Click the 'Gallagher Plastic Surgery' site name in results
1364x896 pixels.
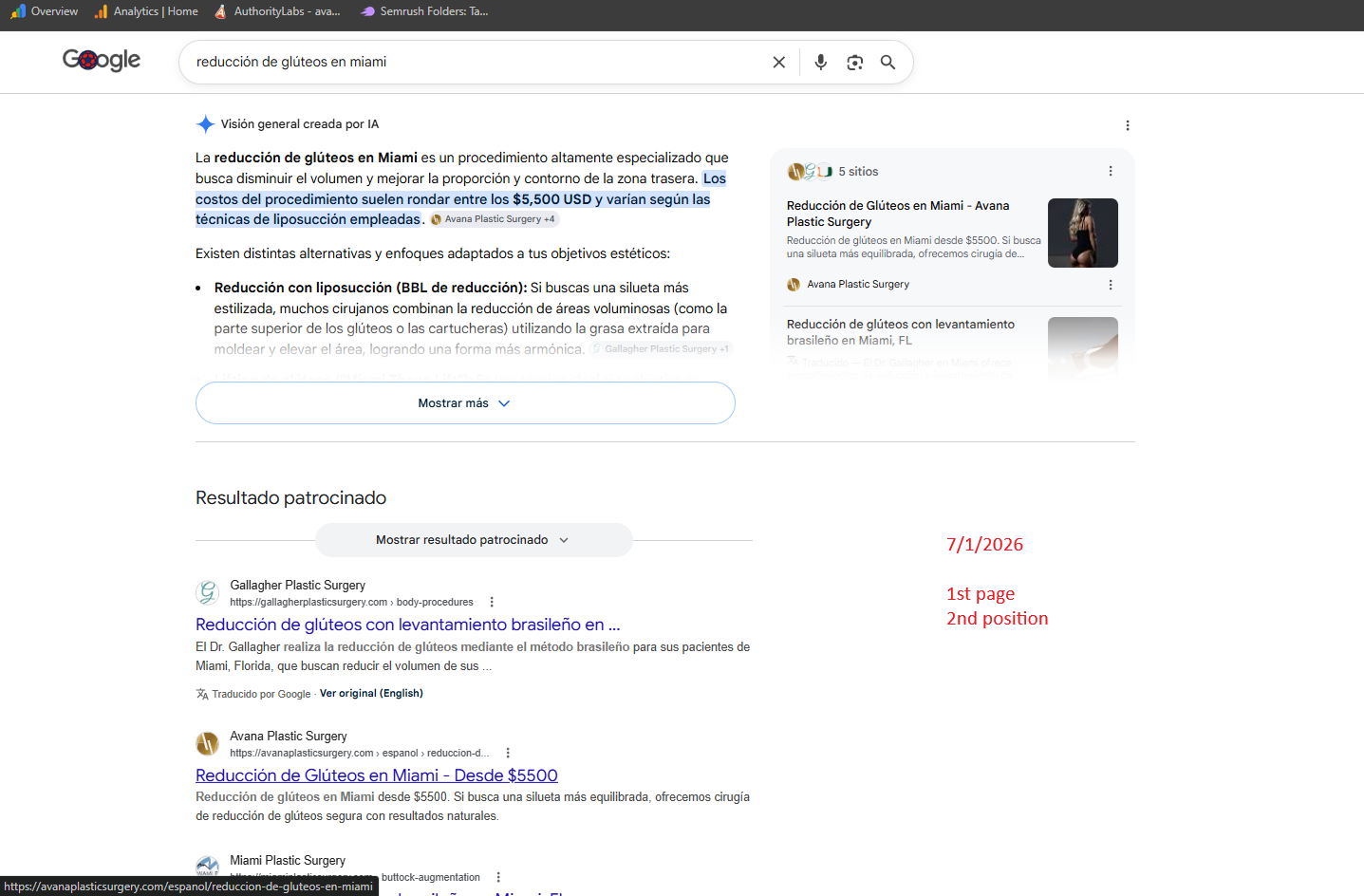tap(297, 586)
